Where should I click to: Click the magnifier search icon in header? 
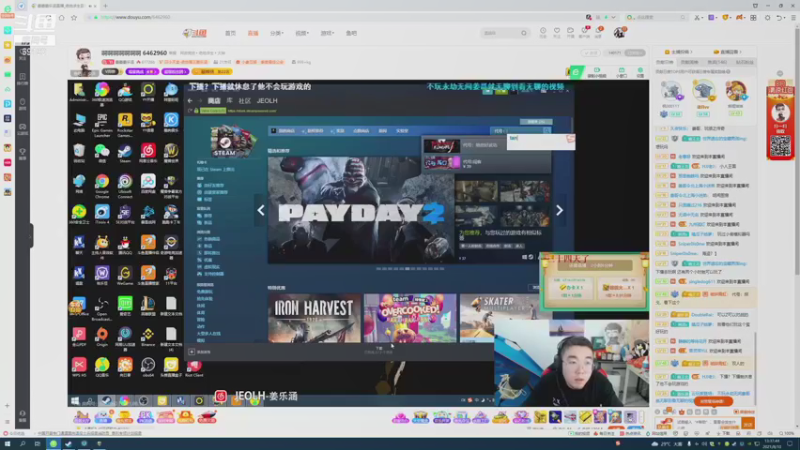click(x=524, y=33)
